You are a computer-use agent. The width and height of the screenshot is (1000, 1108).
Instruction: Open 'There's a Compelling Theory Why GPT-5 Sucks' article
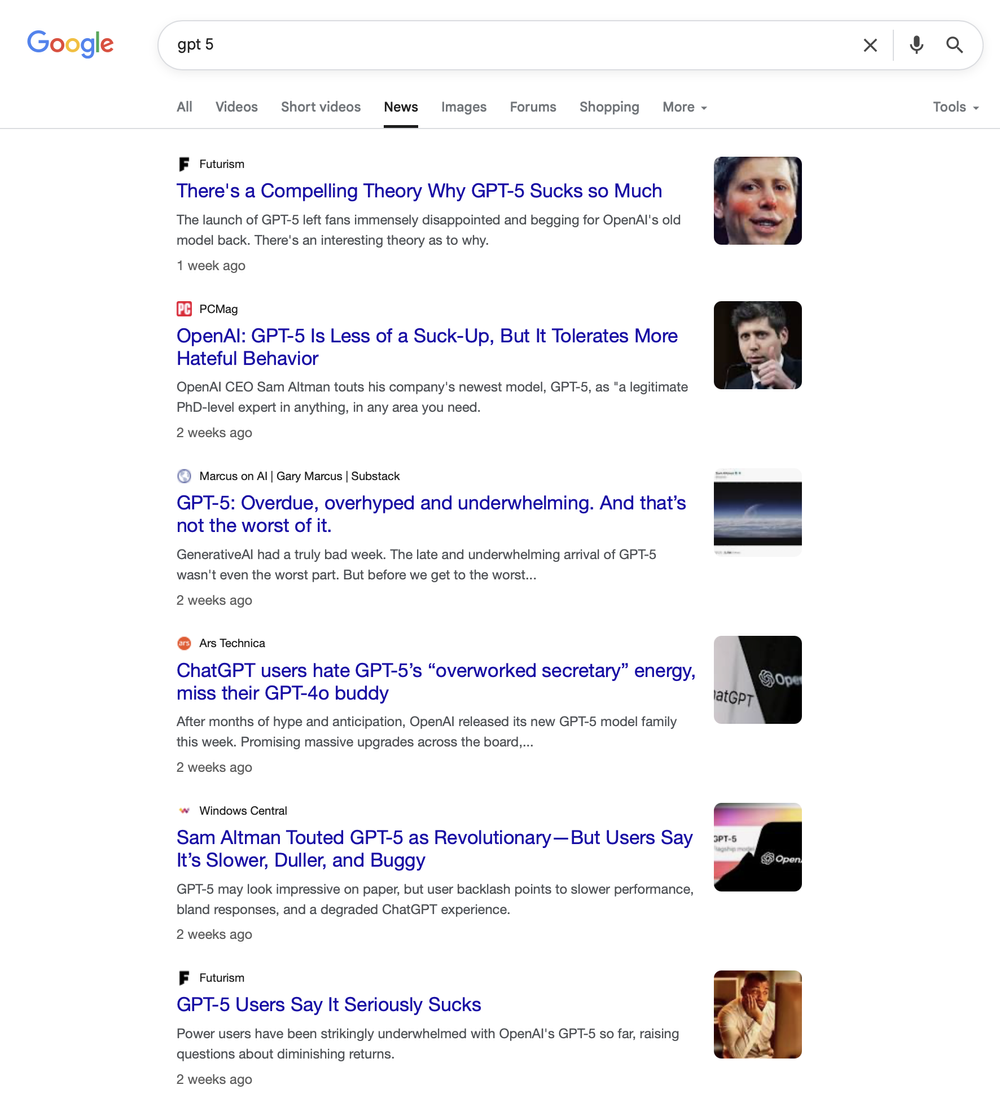click(x=419, y=191)
